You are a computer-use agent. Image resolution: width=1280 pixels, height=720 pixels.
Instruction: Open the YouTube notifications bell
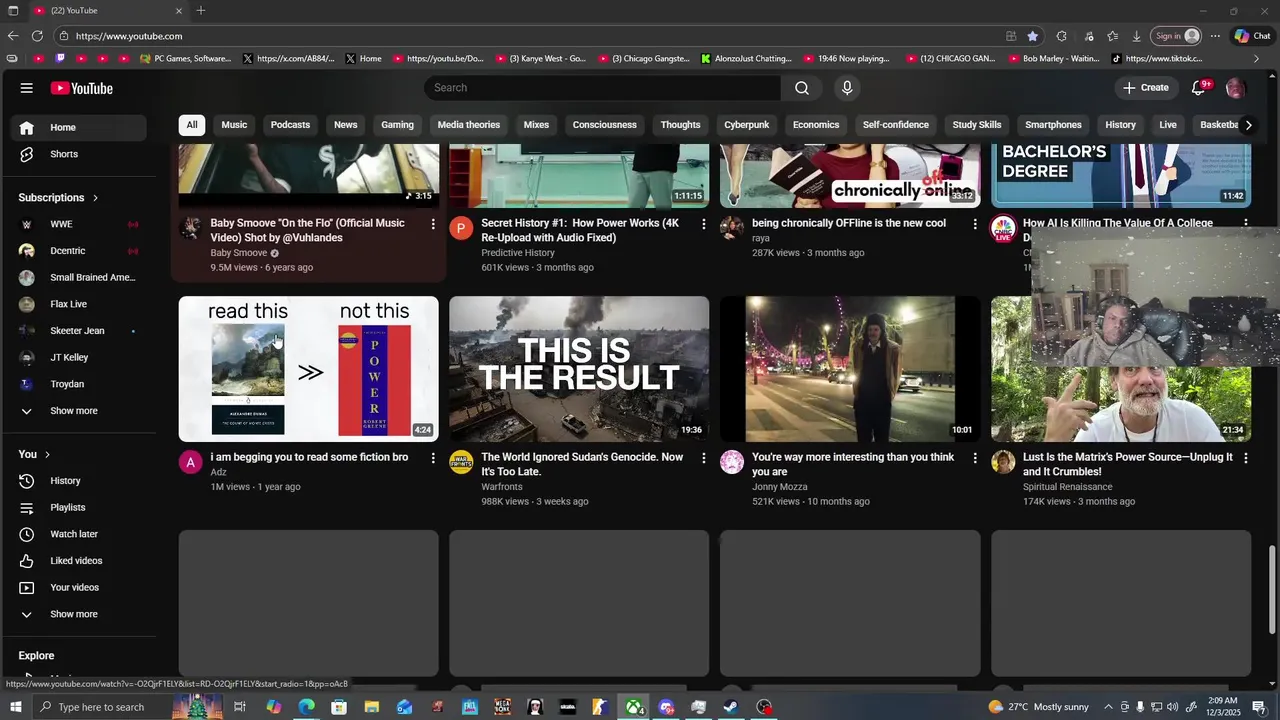pos(1198,88)
